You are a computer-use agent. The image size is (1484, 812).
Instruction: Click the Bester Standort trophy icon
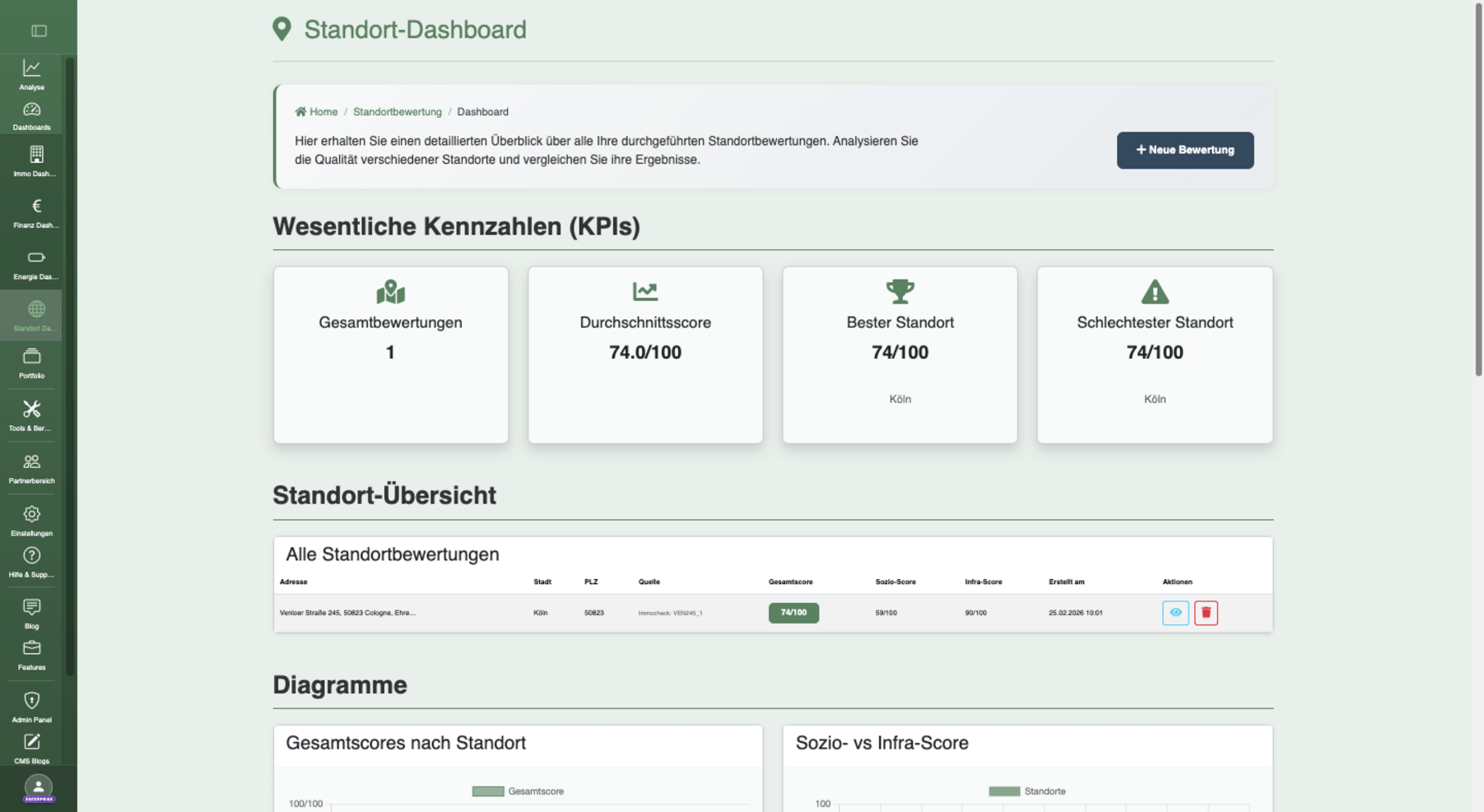click(900, 291)
